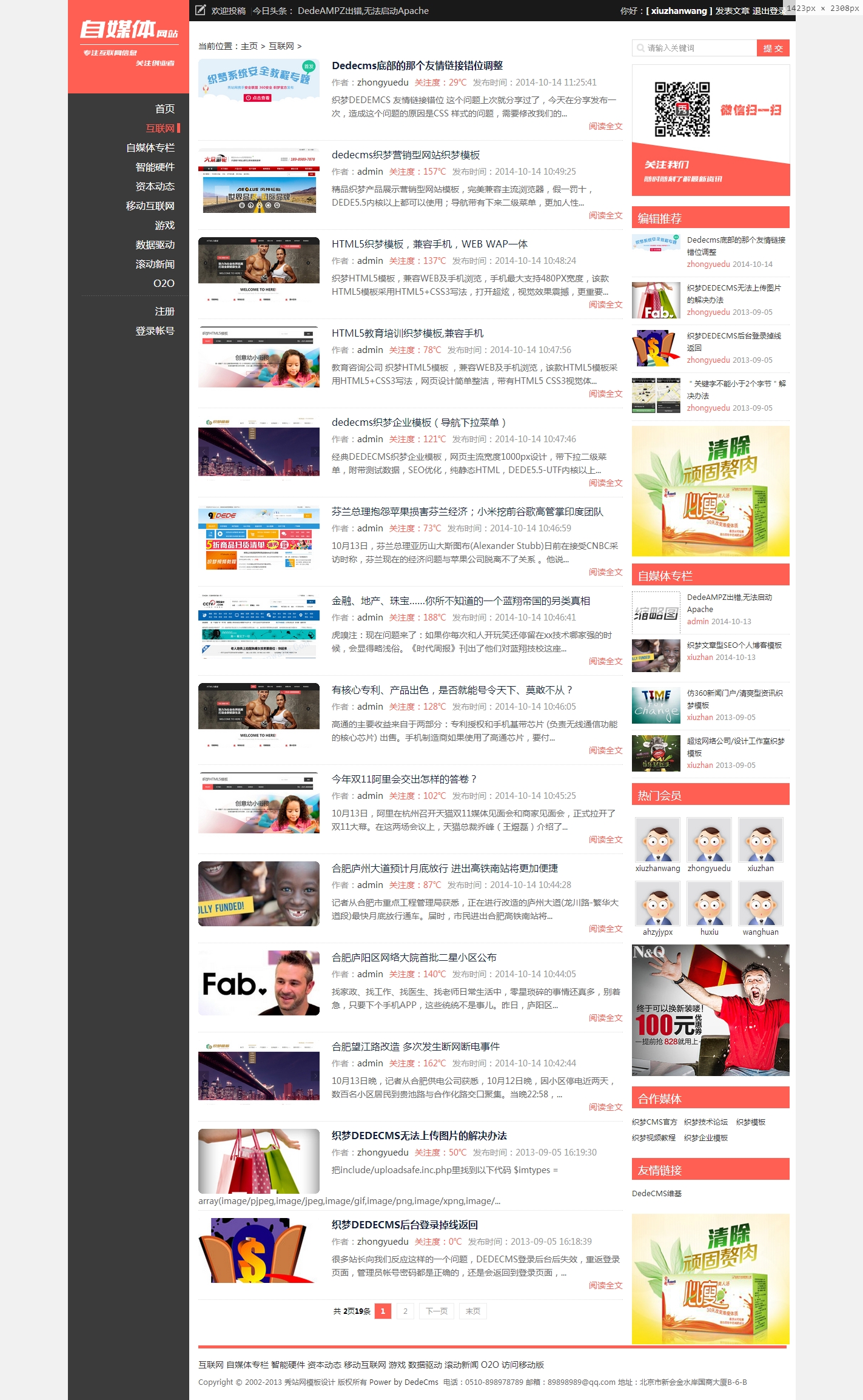863x1400 pixels.
Task: Click 末页 to jump to last page
Action: pyautogui.click(x=472, y=1311)
